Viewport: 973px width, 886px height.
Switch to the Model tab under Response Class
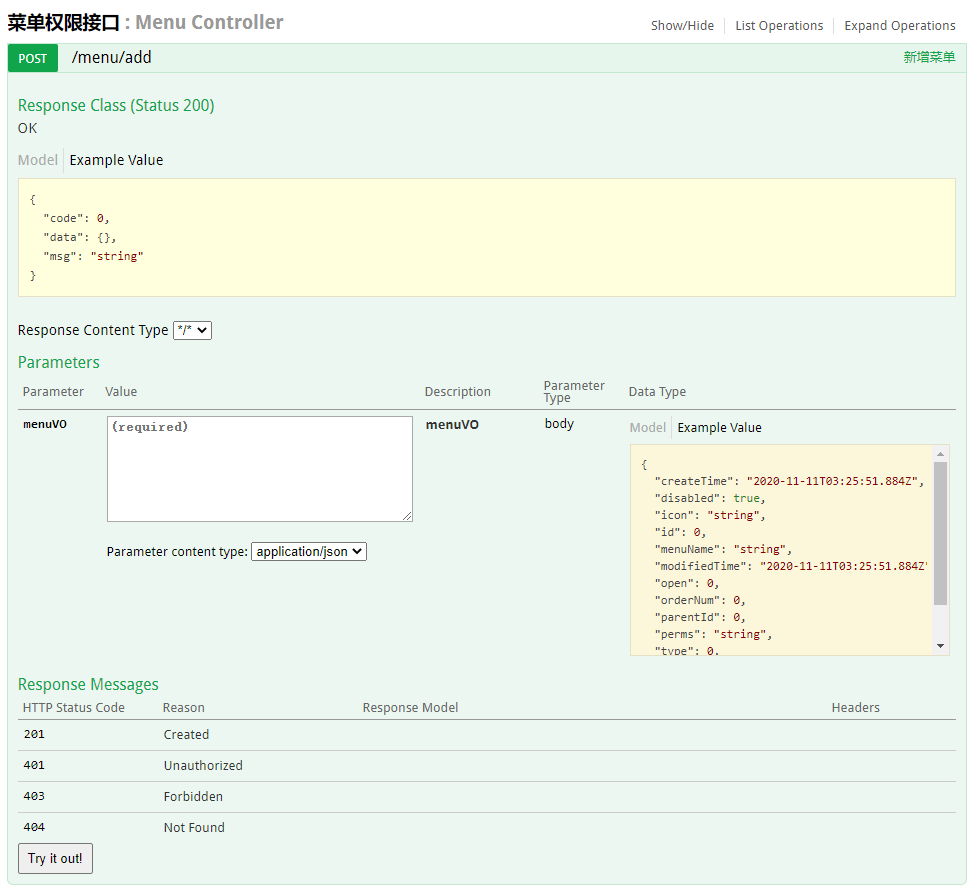click(x=37, y=160)
